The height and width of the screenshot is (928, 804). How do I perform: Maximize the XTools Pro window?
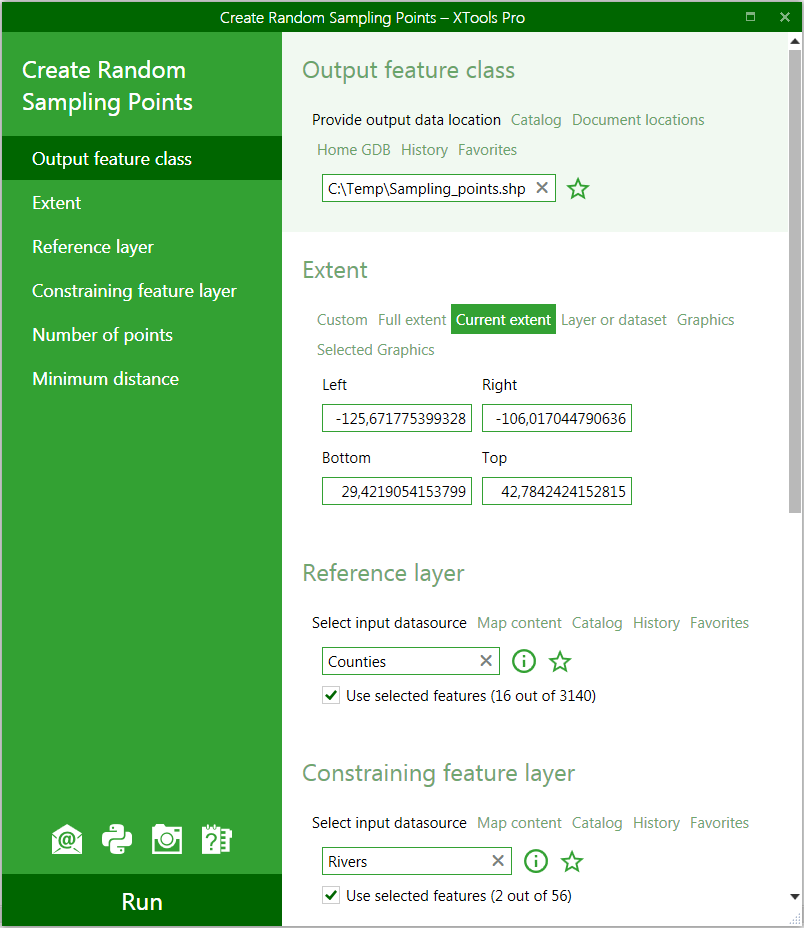750,17
